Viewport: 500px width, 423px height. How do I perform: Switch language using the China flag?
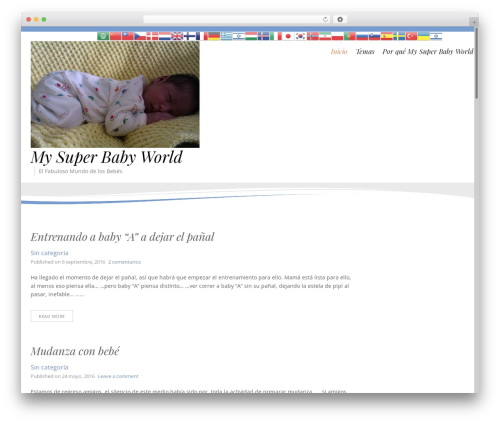pos(115,36)
